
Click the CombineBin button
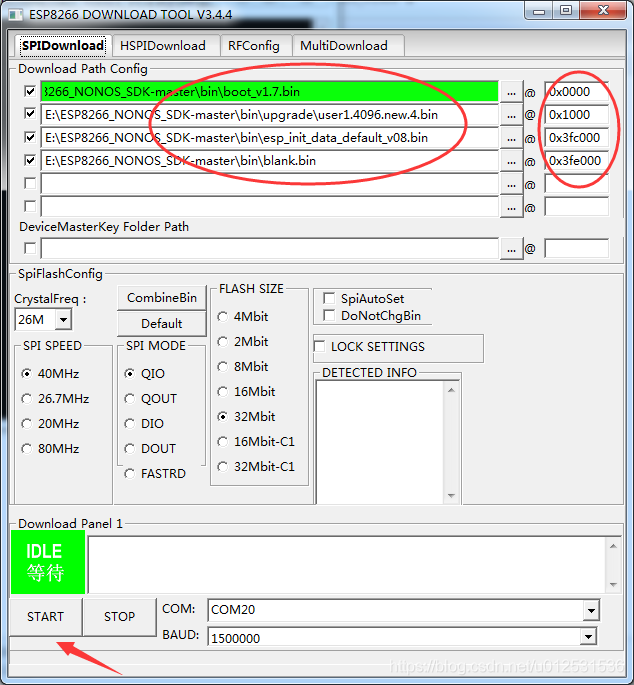pyautogui.click(x=162, y=298)
